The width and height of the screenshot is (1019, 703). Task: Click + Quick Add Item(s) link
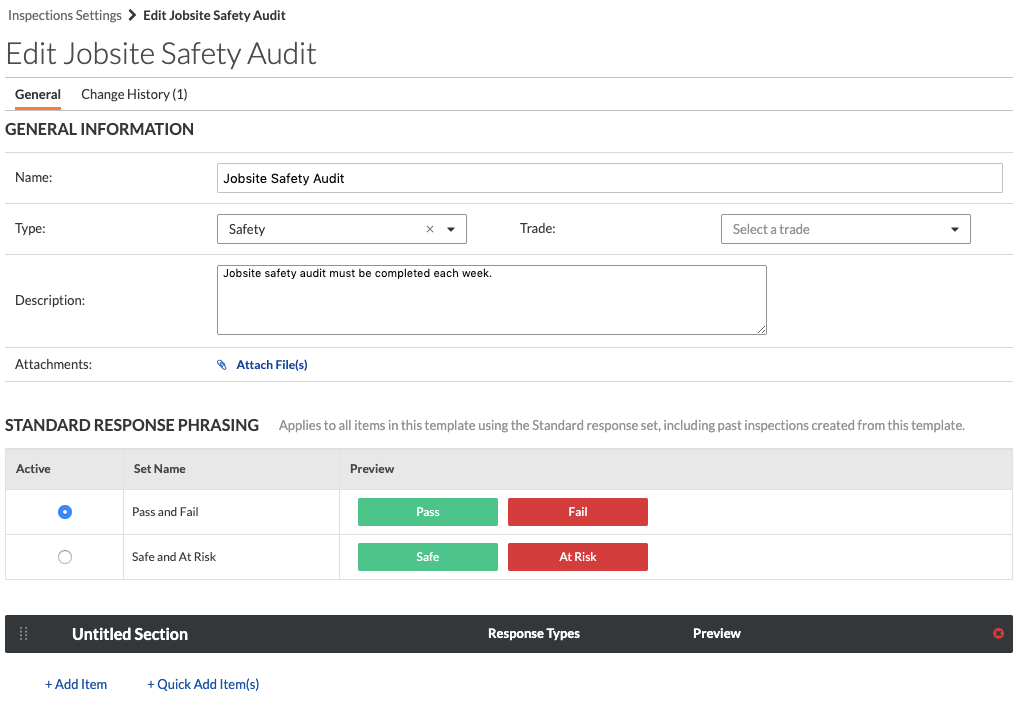point(203,684)
